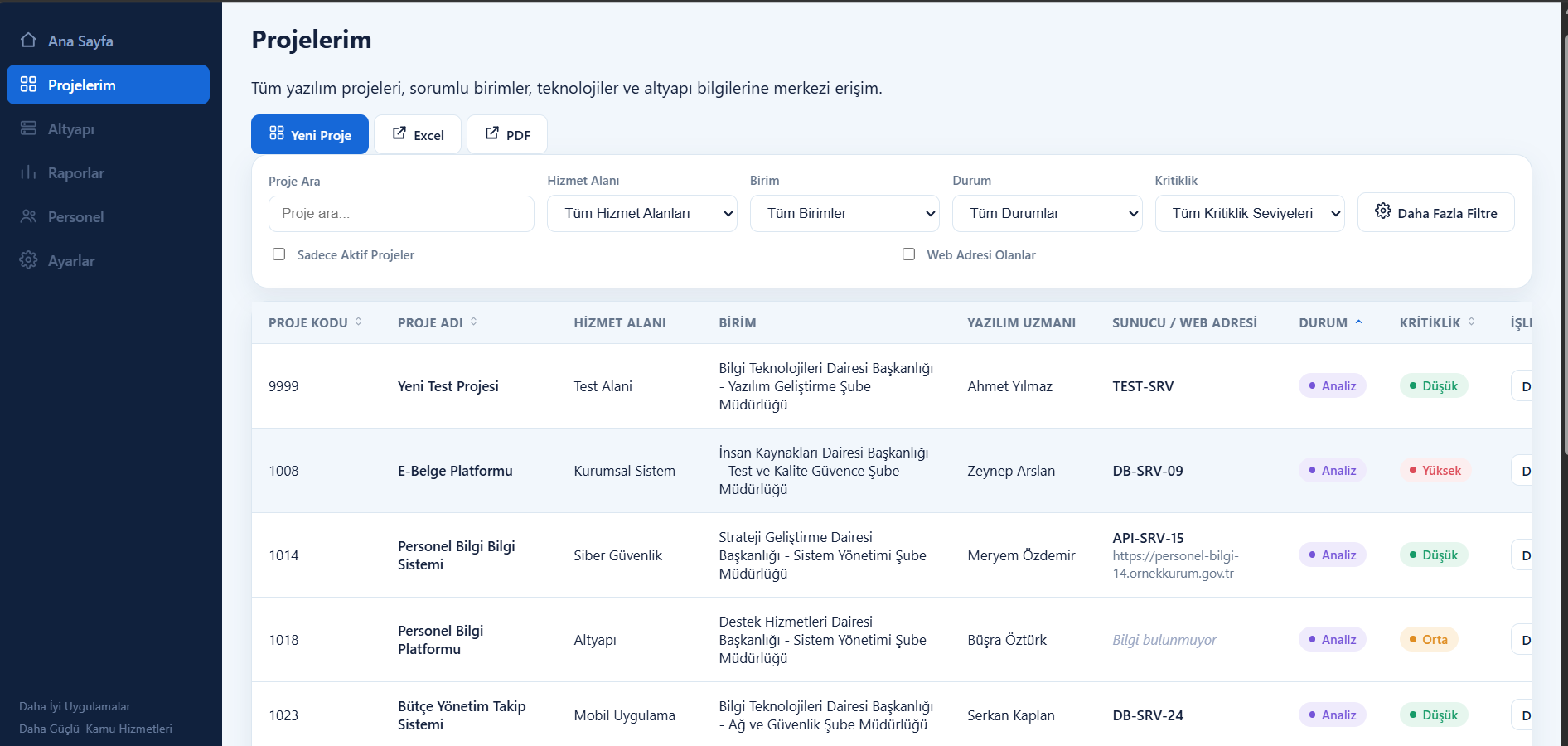Go to Ana Sayfa in sidebar

(108, 41)
